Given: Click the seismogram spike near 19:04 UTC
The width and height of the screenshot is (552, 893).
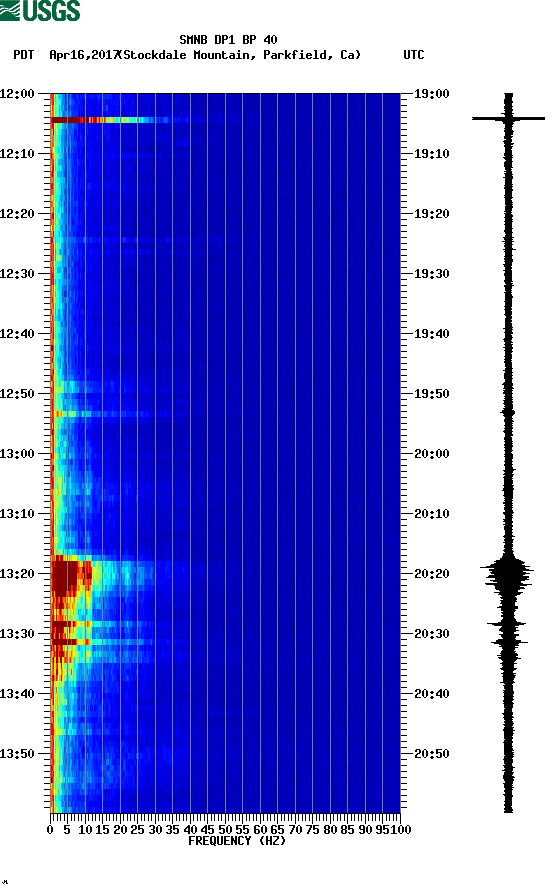Looking at the screenshot, I should pyautogui.click(x=508, y=118).
